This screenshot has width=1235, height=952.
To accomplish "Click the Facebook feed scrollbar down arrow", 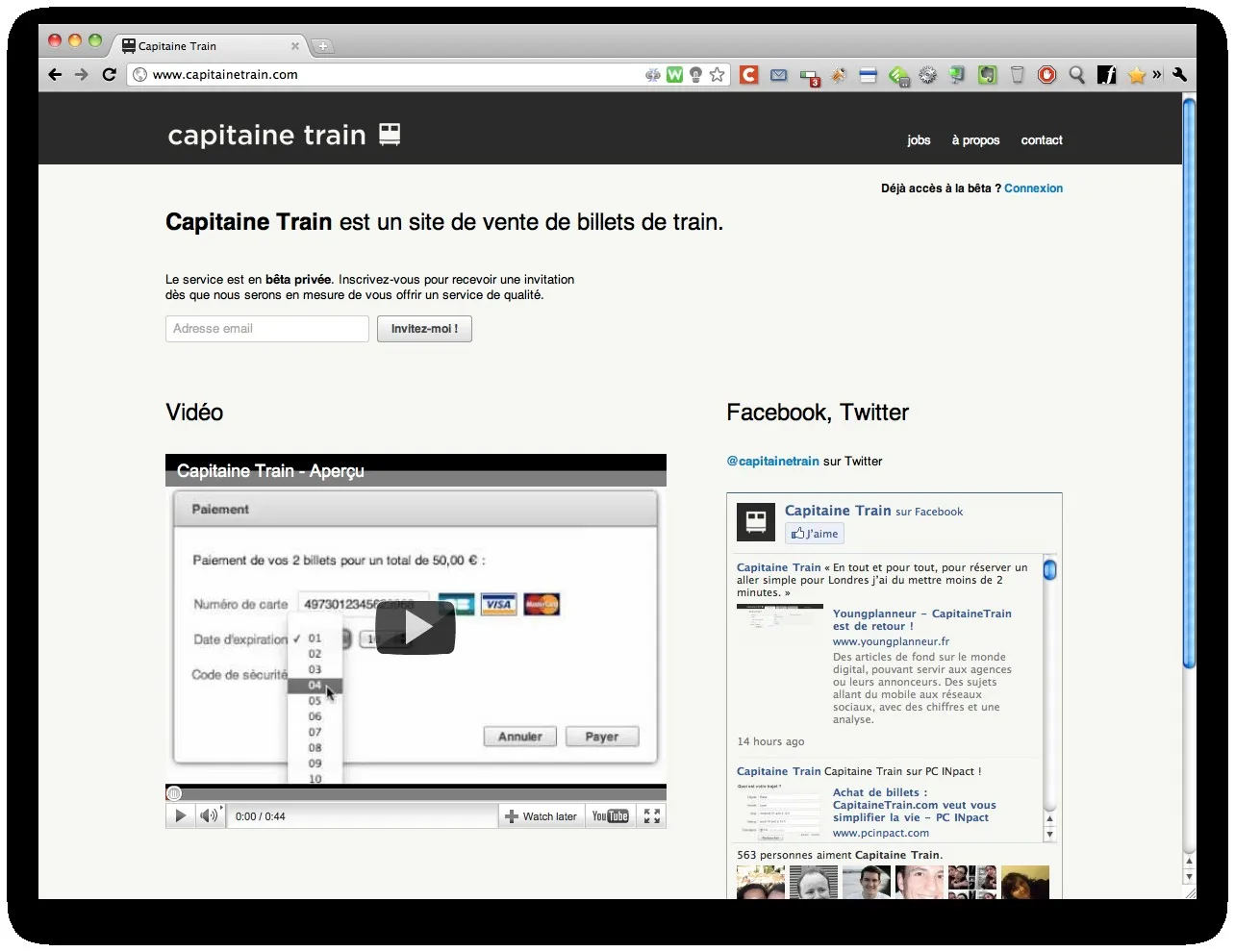I will pyautogui.click(x=1049, y=835).
